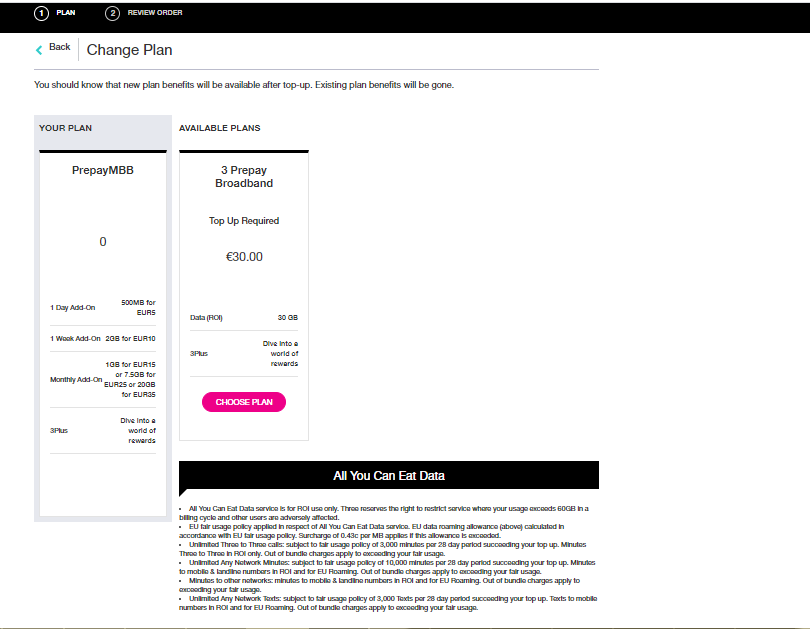Click the step 1 circle icon
Image resolution: width=810 pixels, height=629 pixels.
[42, 13]
